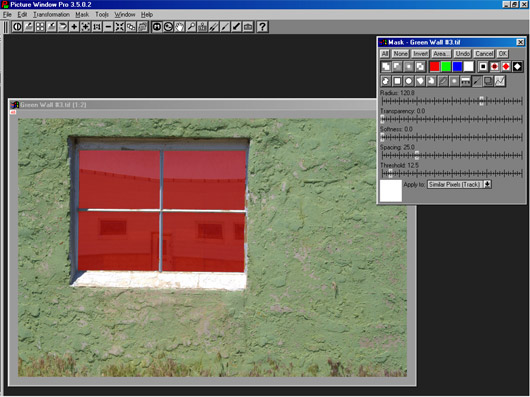
Task: Choose second mask combine mode icon
Action: (397, 67)
